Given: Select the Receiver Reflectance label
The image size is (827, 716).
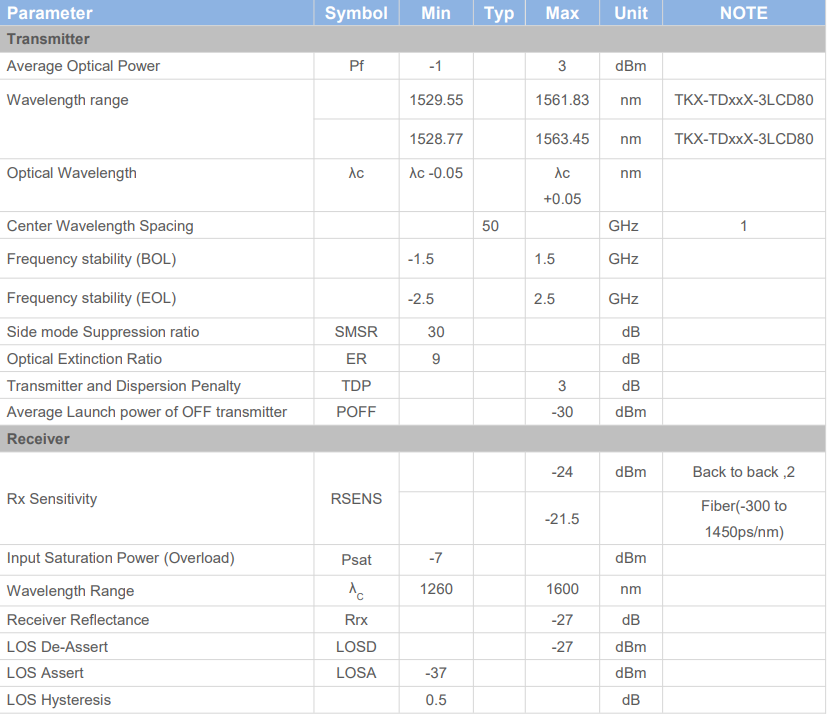Looking at the screenshot, I should [78, 620].
